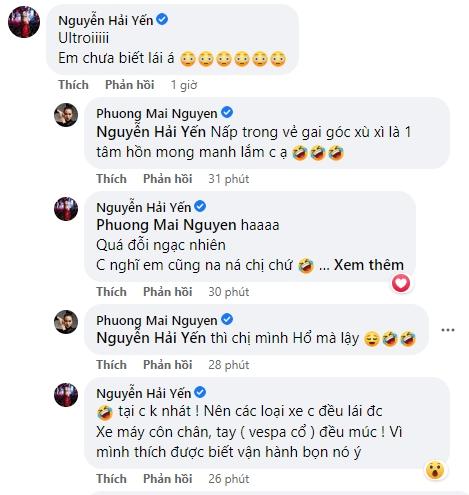Open the '1 giờ' timestamp link

pos(184,85)
